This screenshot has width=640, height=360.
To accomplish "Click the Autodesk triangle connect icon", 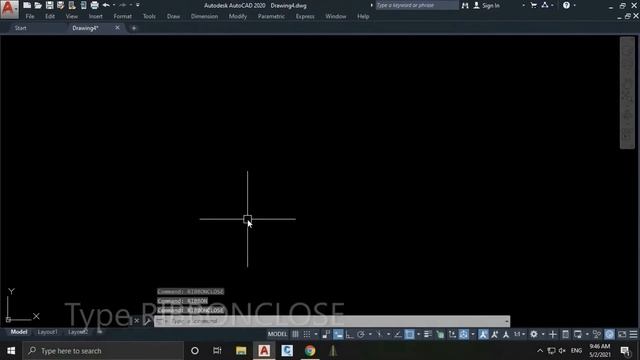I will pos(545,5).
